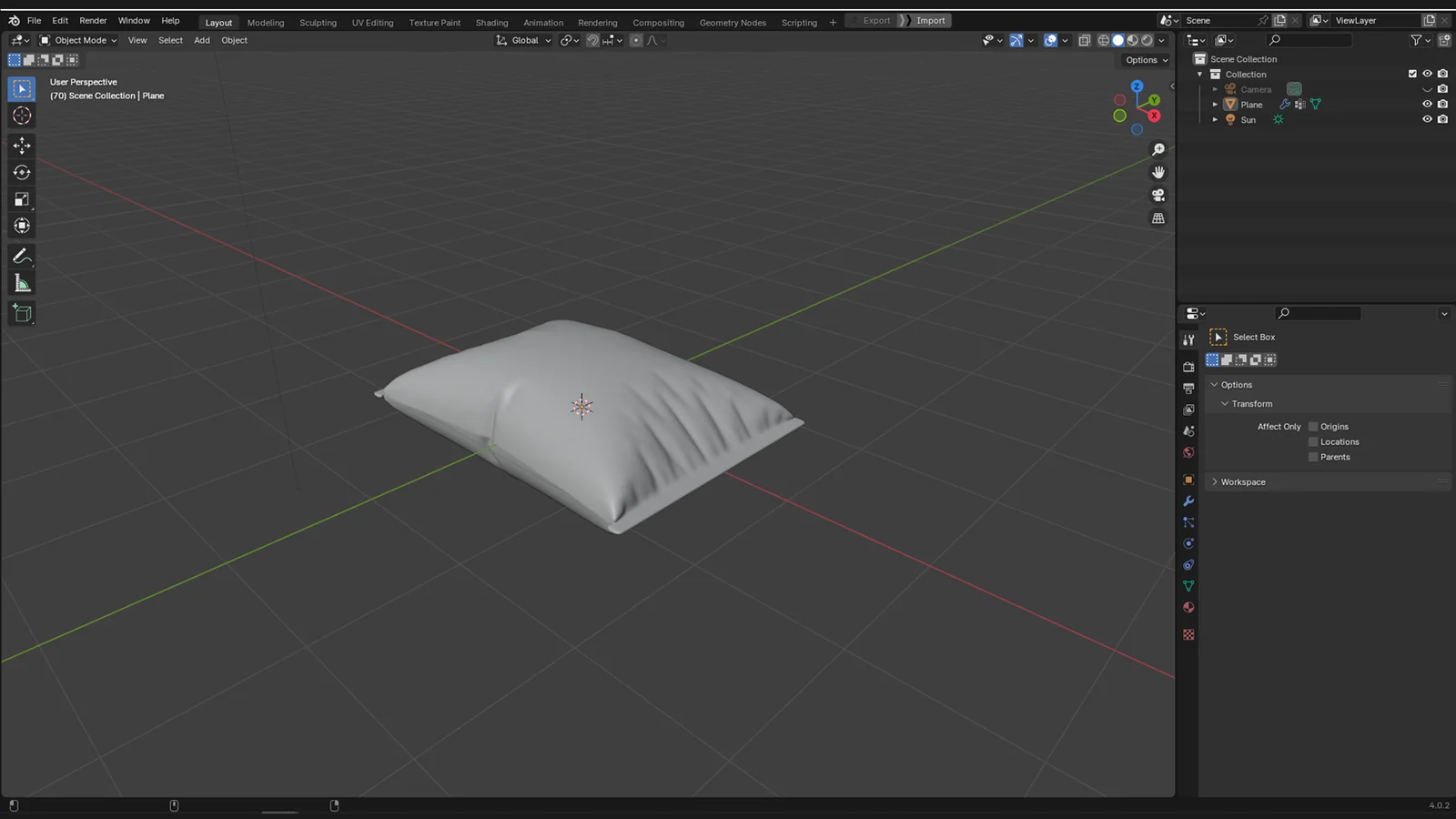Click the Import button in the header
This screenshot has height=819, width=1456.
click(x=931, y=20)
